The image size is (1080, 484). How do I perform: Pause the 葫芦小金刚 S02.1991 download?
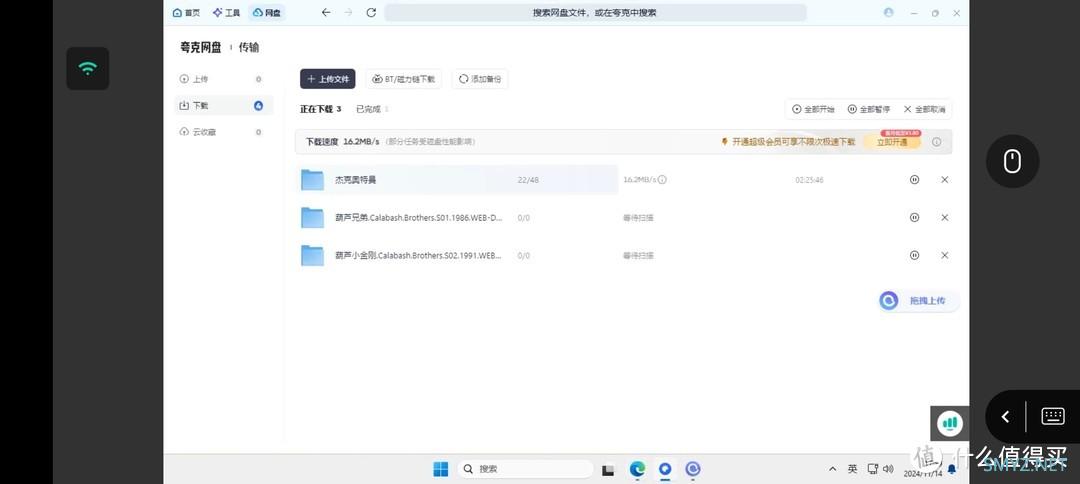coord(915,255)
